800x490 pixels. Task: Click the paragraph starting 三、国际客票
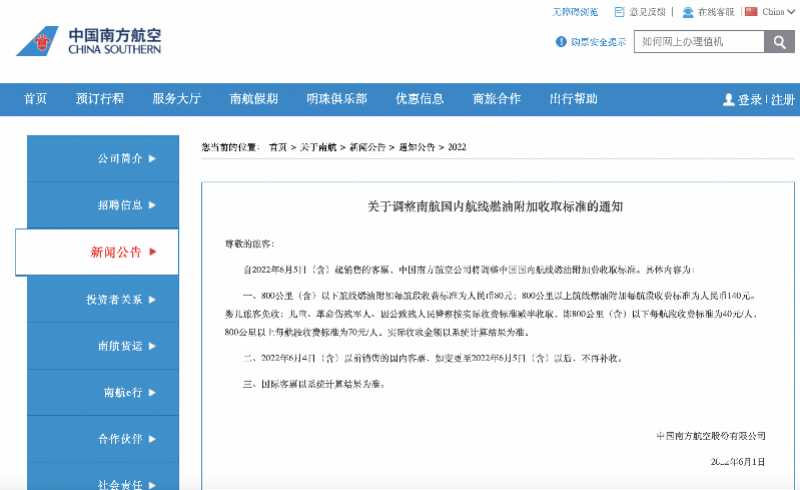314,384
